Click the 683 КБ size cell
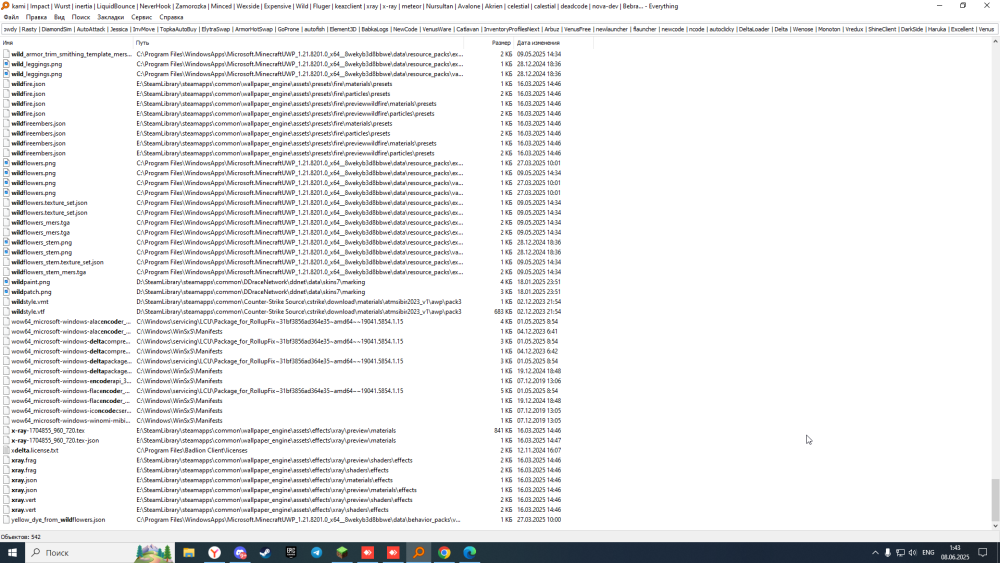Screen dimensions: 1000x563 pyautogui.click(x=503, y=312)
